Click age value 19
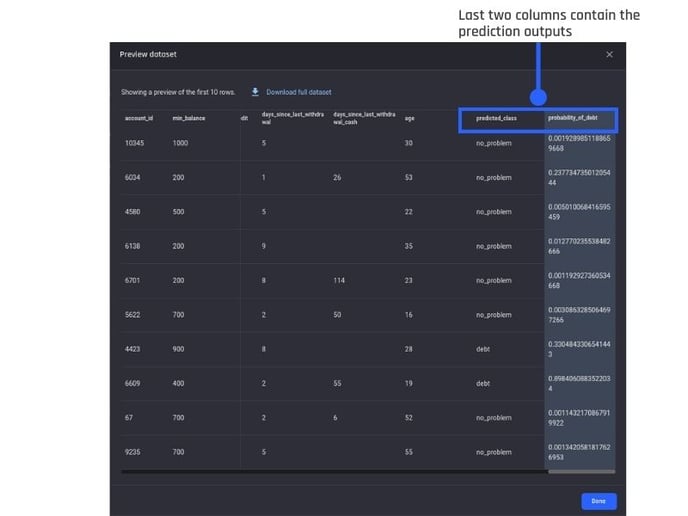The height and width of the screenshot is (516, 688). (408, 383)
